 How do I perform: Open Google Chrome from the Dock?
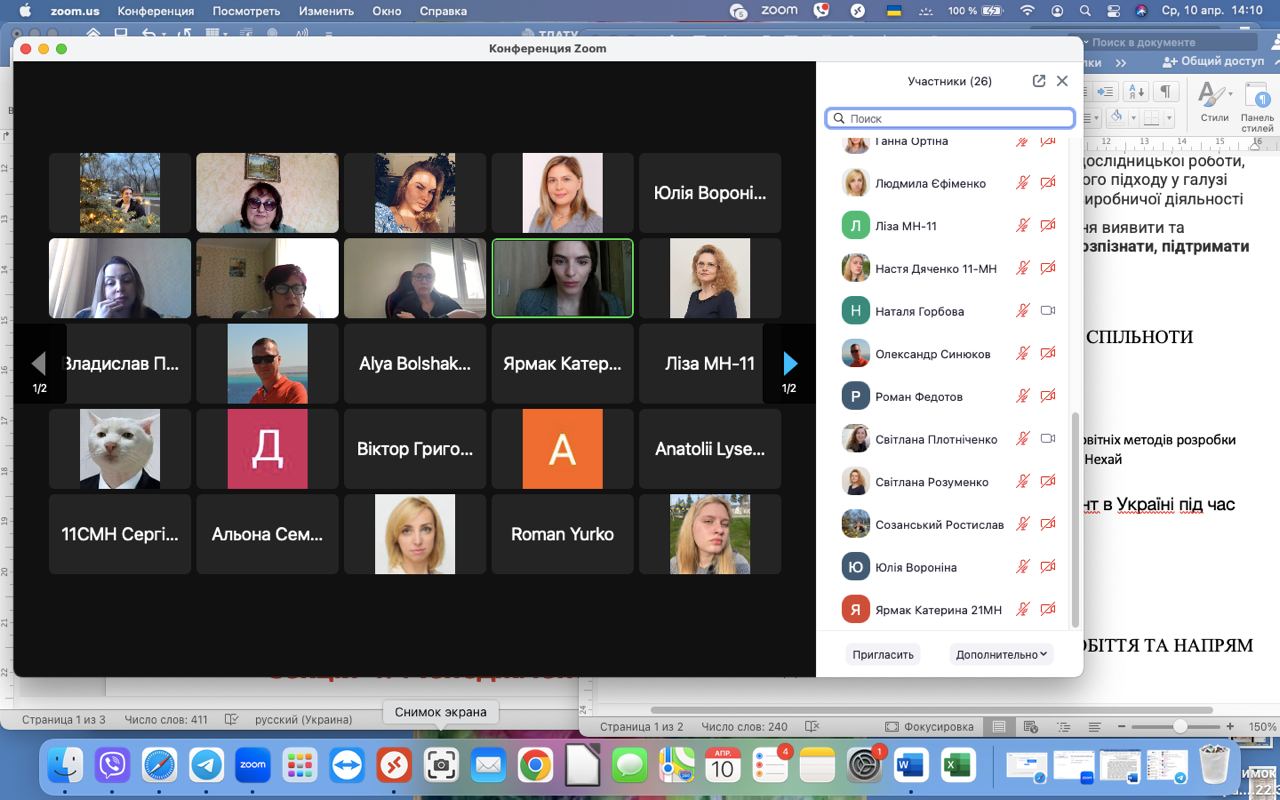click(x=535, y=766)
